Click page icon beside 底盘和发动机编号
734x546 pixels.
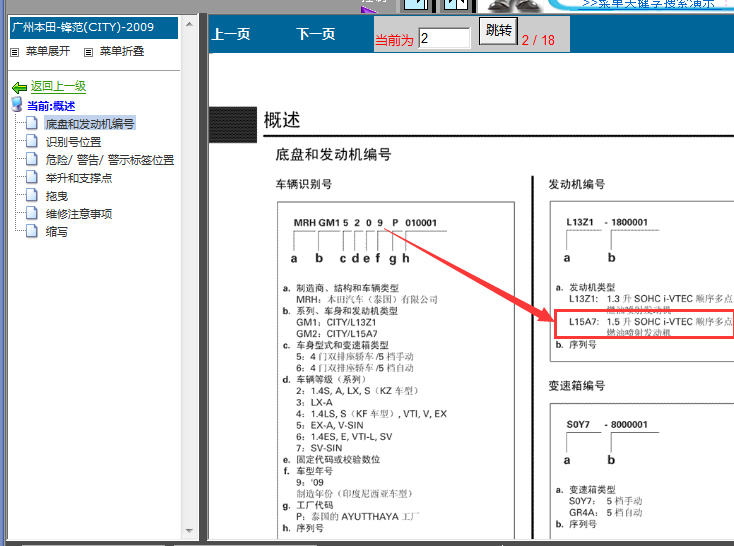[32, 123]
